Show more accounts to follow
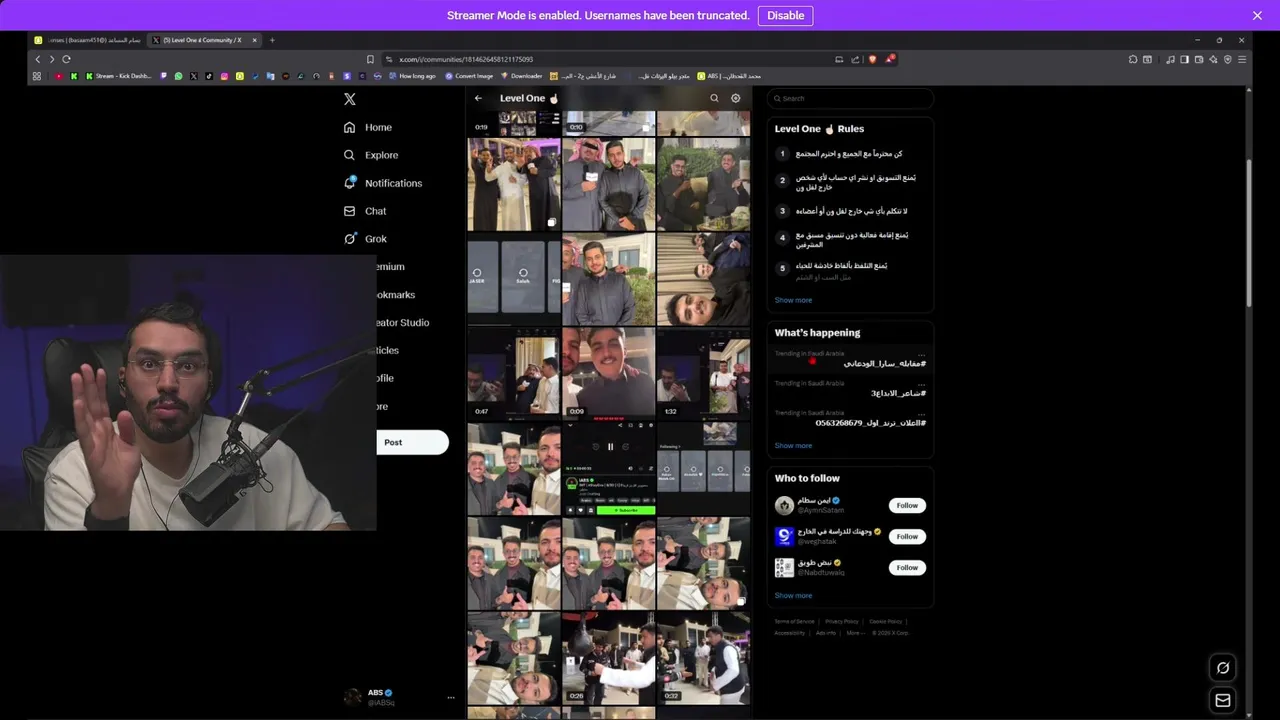 click(793, 596)
